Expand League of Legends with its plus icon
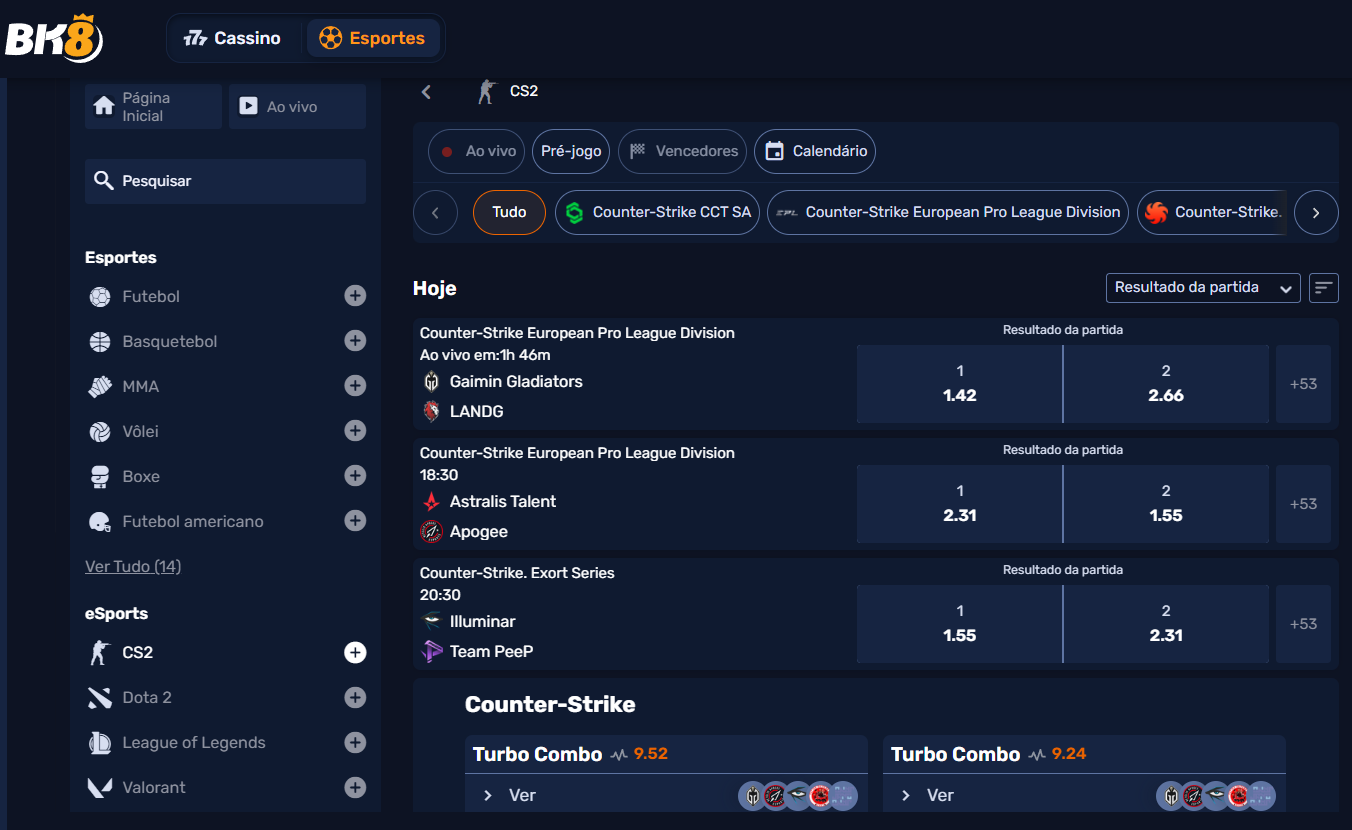The image size is (1352, 830). [355, 742]
